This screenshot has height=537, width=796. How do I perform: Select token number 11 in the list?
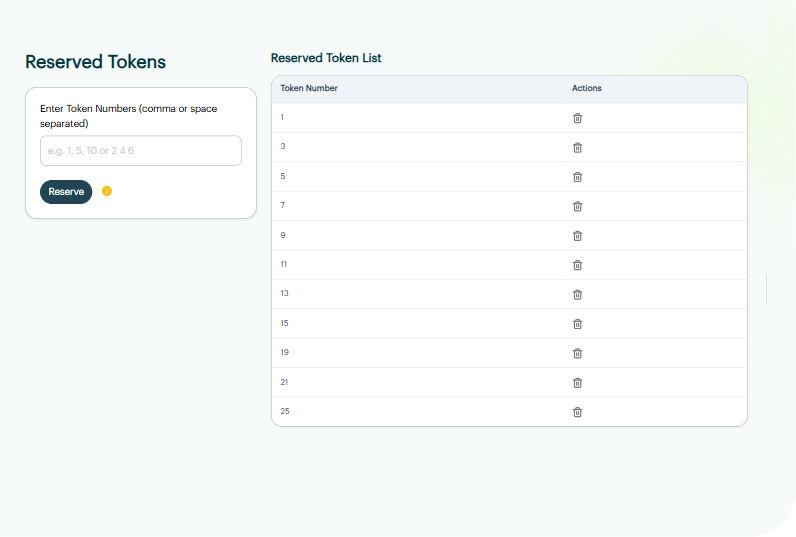click(284, 265)
